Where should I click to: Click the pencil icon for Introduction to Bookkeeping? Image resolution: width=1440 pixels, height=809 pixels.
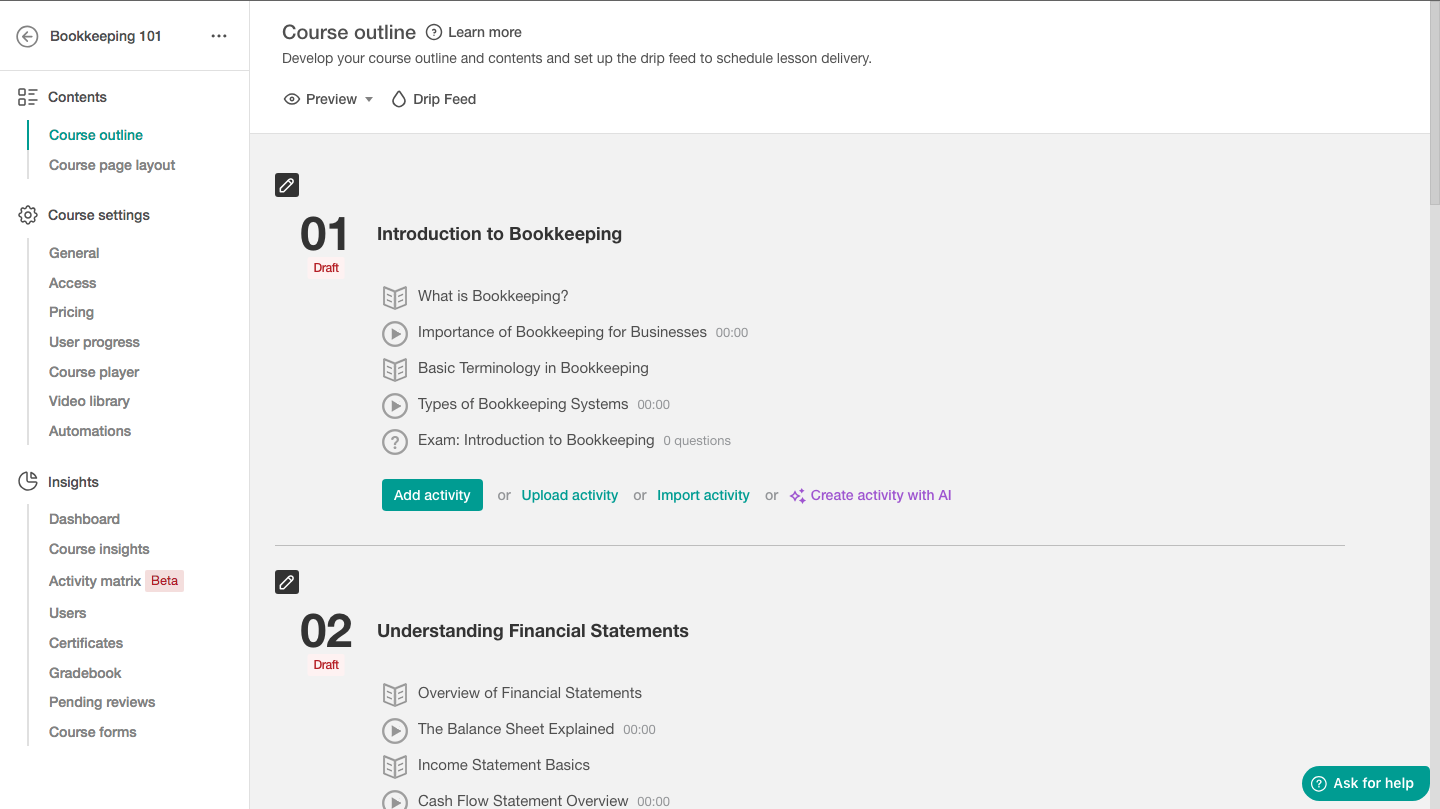pos(287,185)
